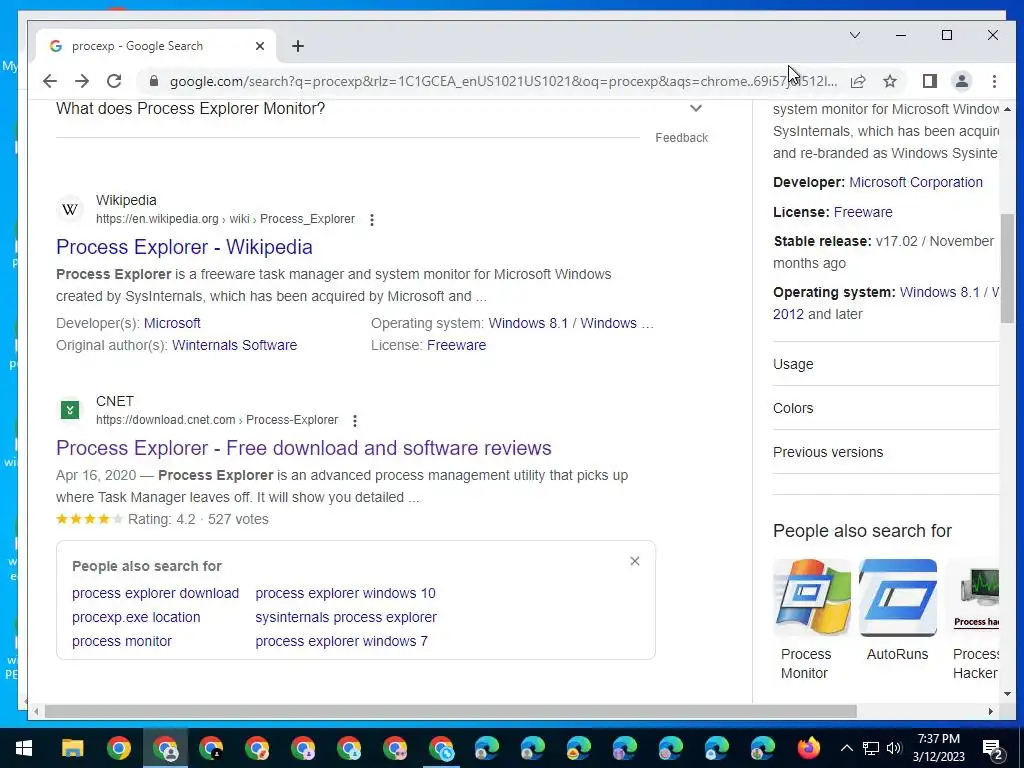Click the green CNET favicon
The image size is (1024, 768).
(70, 410)
